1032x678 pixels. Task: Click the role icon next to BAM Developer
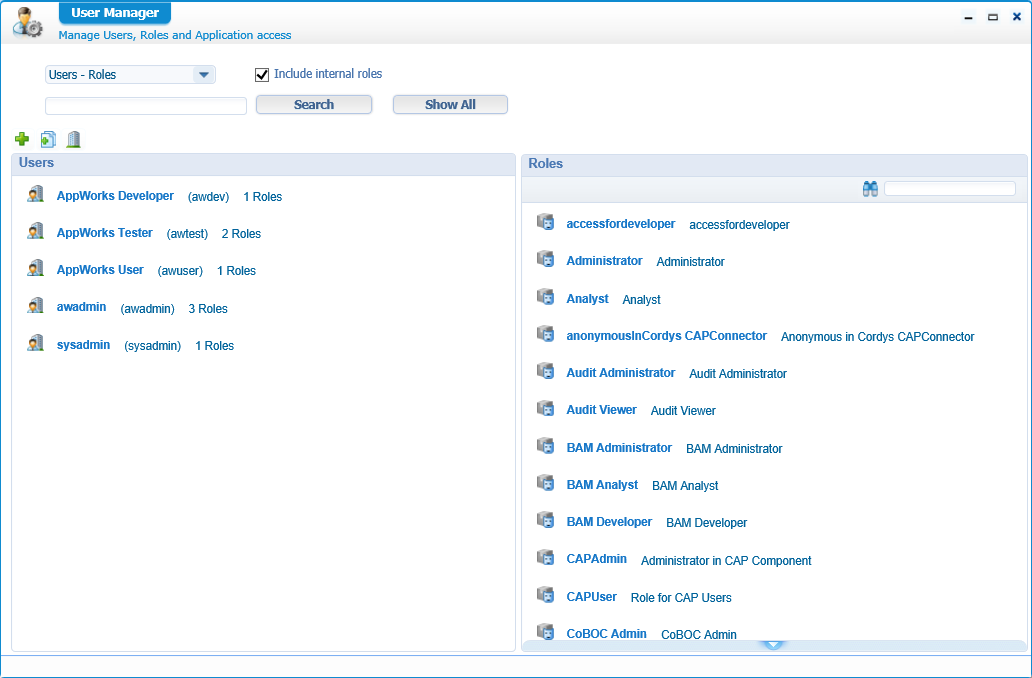tap(546, 519)
